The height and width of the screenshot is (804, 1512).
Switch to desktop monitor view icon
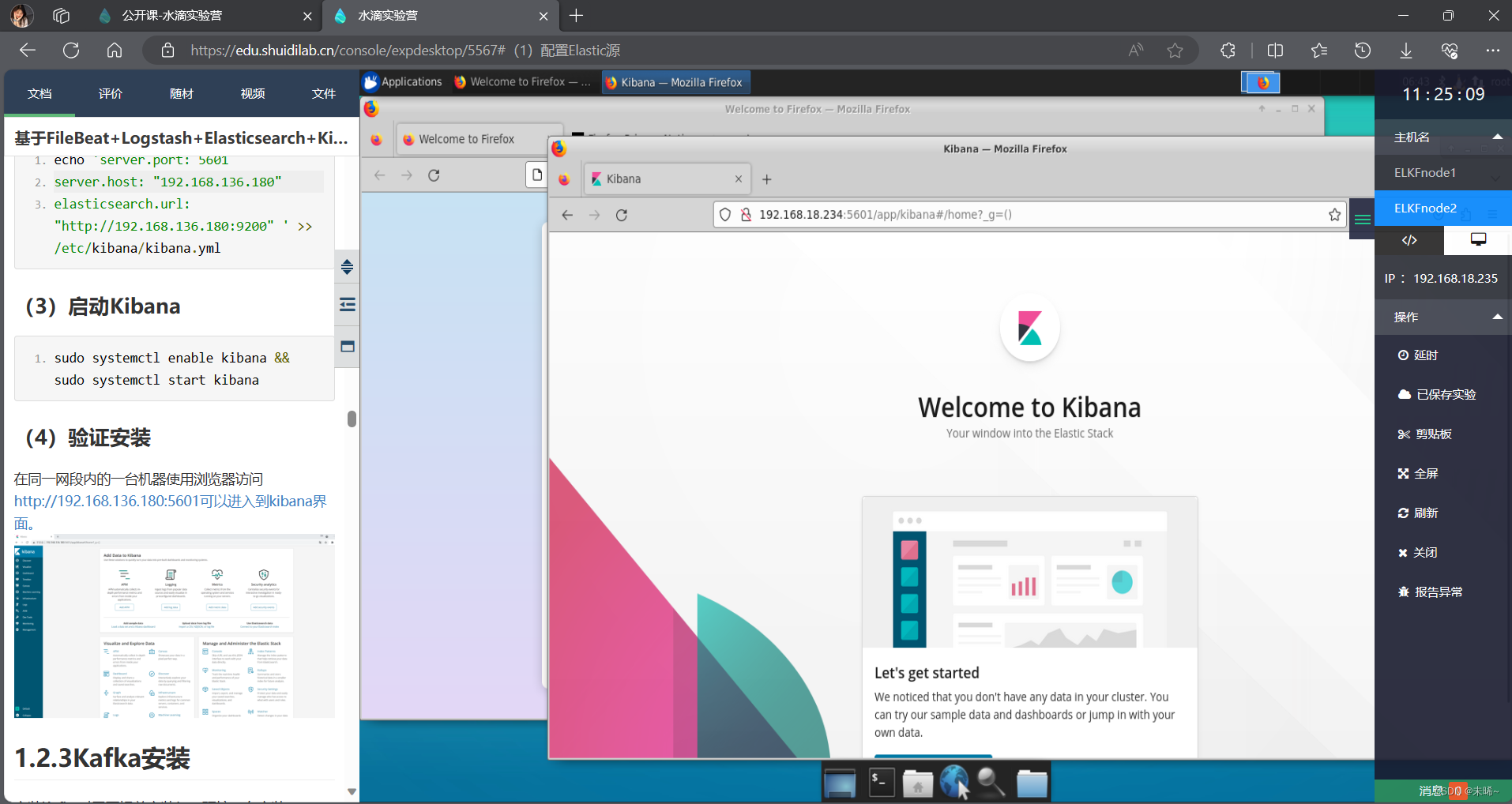(1478, 240)
